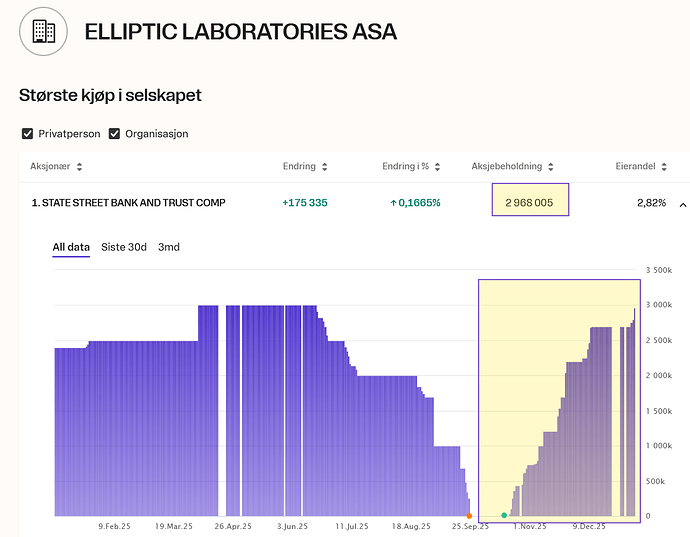Click the yellow highlighted chart region
690x537 pixels.
point(558,400)
